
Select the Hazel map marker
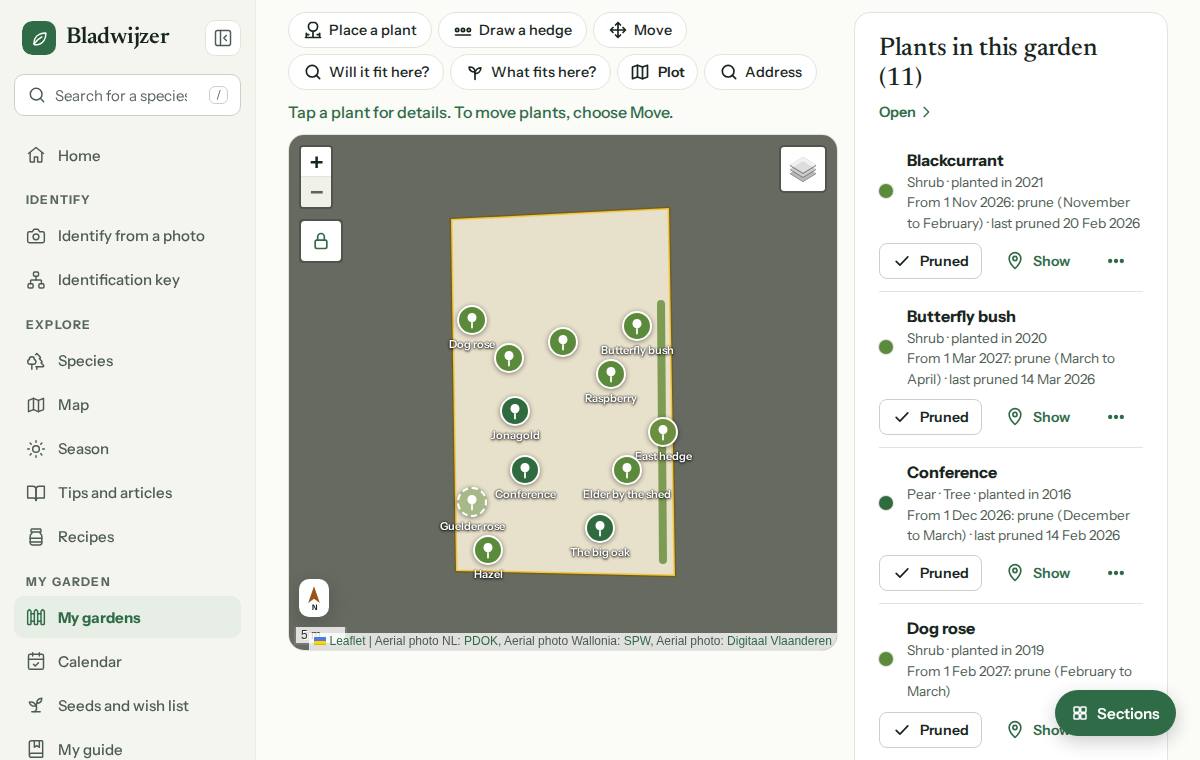tap(488, 550)
